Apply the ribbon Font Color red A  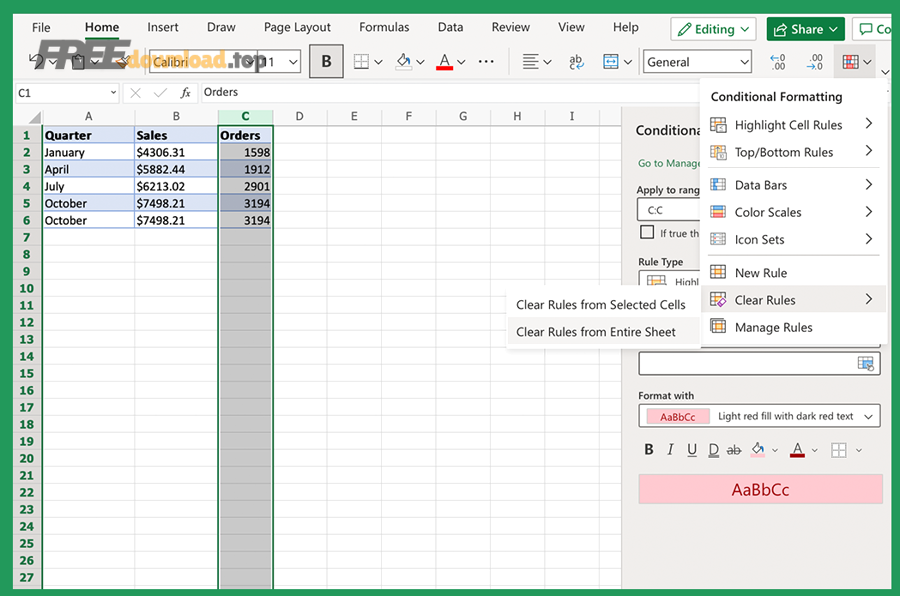444,61
